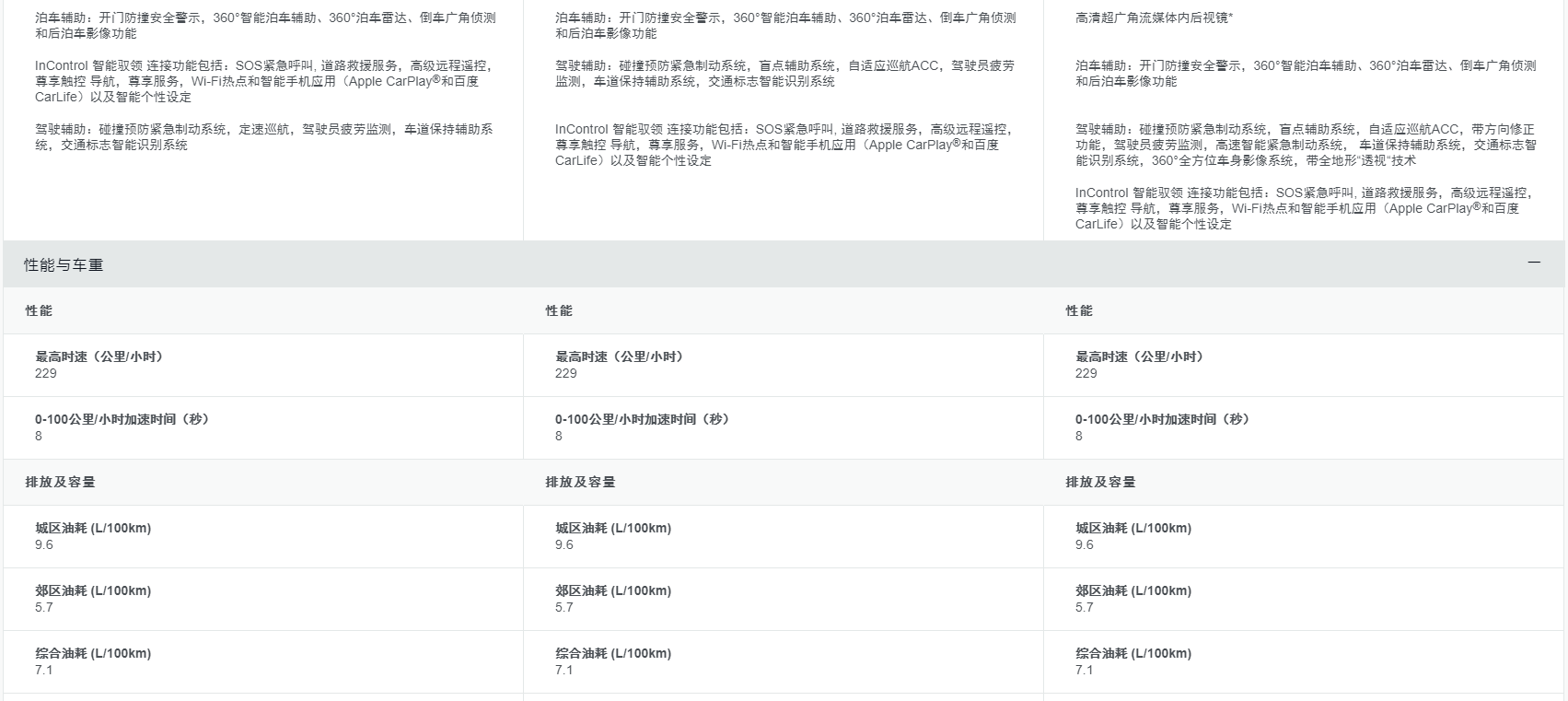Image resolution: width=1568 pixels, height=701 pixels.
Task: Click 排放及容量 heading in left column
Action: pos(60,483)
